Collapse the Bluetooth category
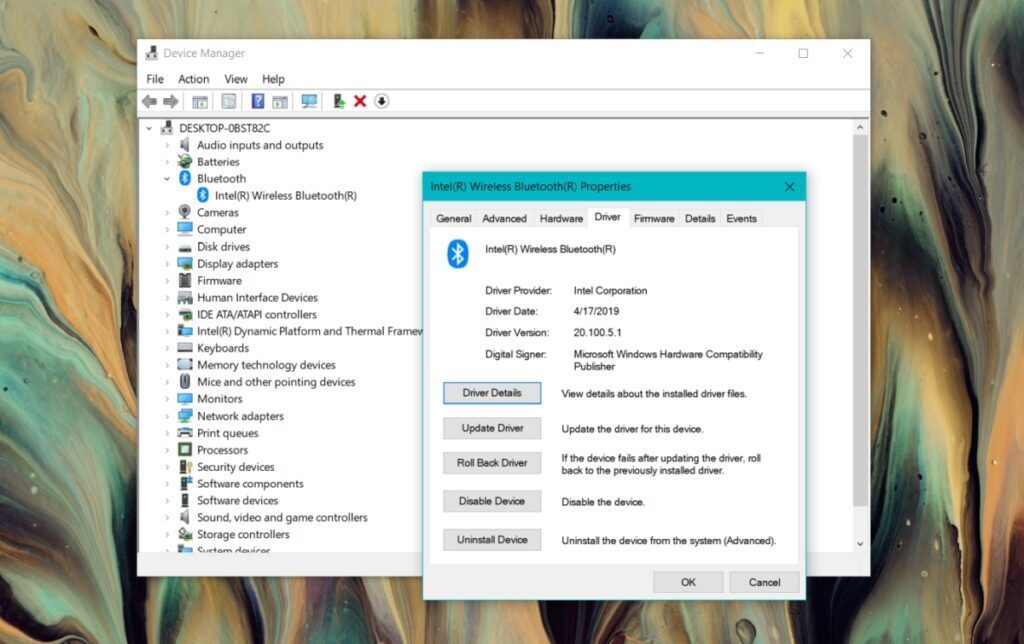Screen dimensions: 1024x644 (x=167, y=178)
